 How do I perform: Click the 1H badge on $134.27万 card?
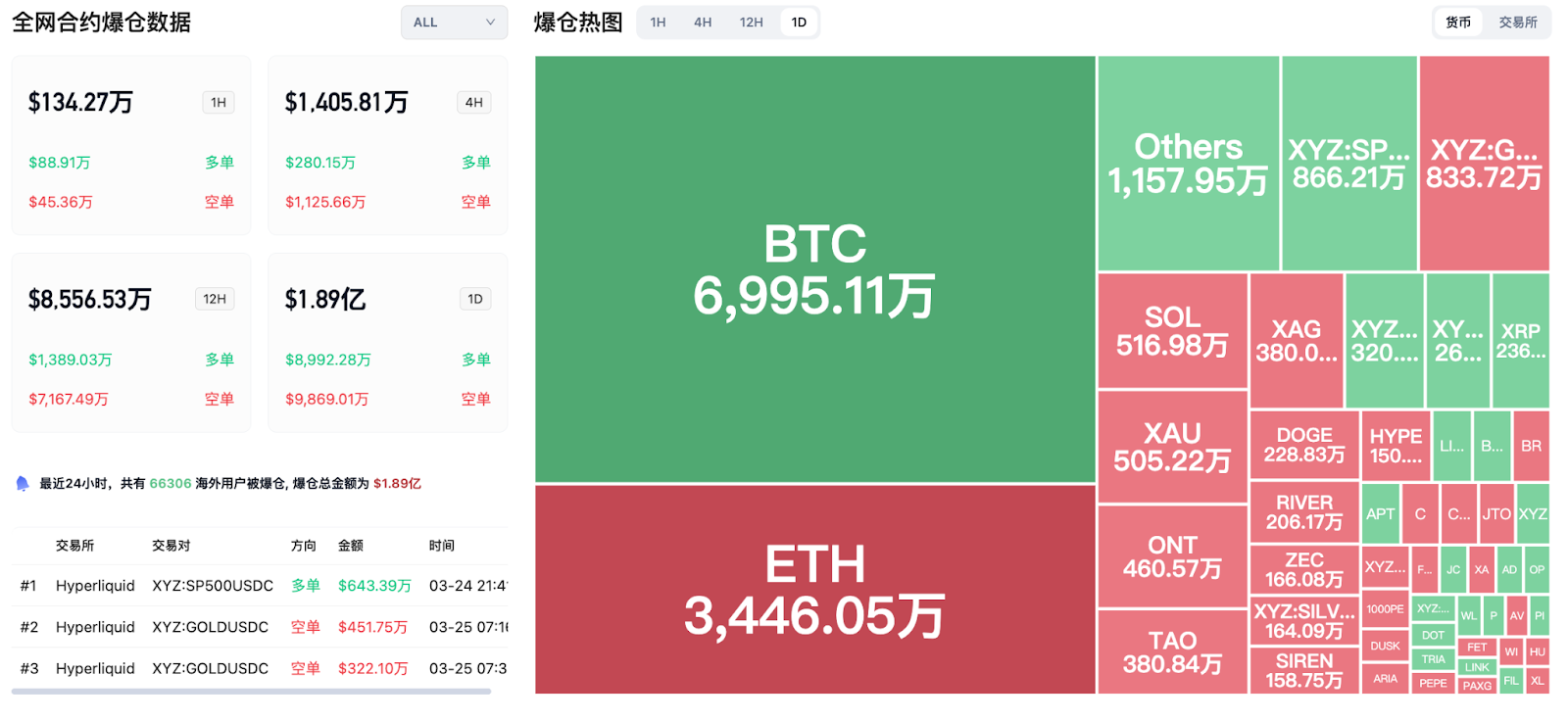(219, 103)
